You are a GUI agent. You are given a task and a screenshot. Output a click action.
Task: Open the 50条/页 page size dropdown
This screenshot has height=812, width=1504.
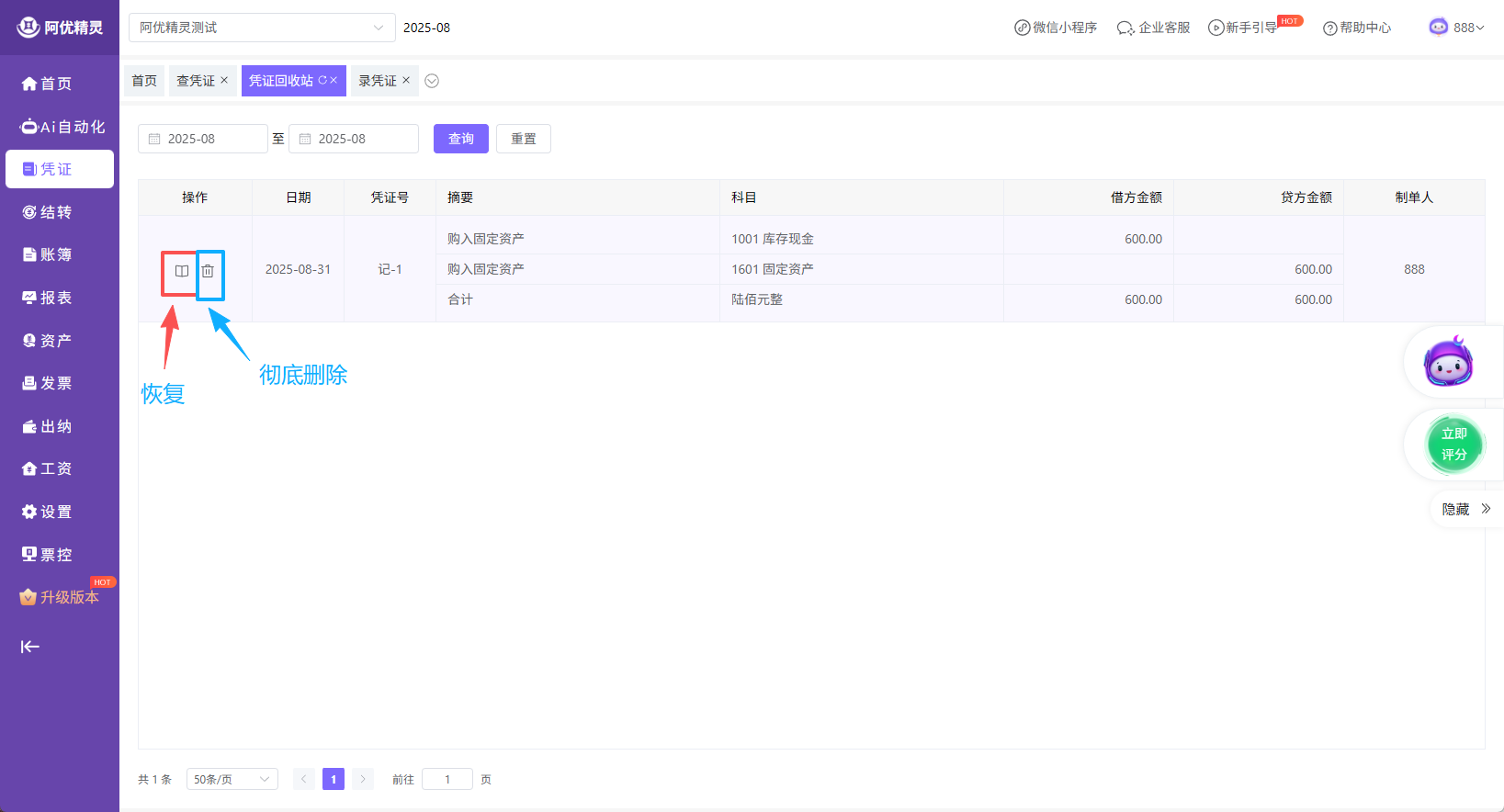pos(232,779)
